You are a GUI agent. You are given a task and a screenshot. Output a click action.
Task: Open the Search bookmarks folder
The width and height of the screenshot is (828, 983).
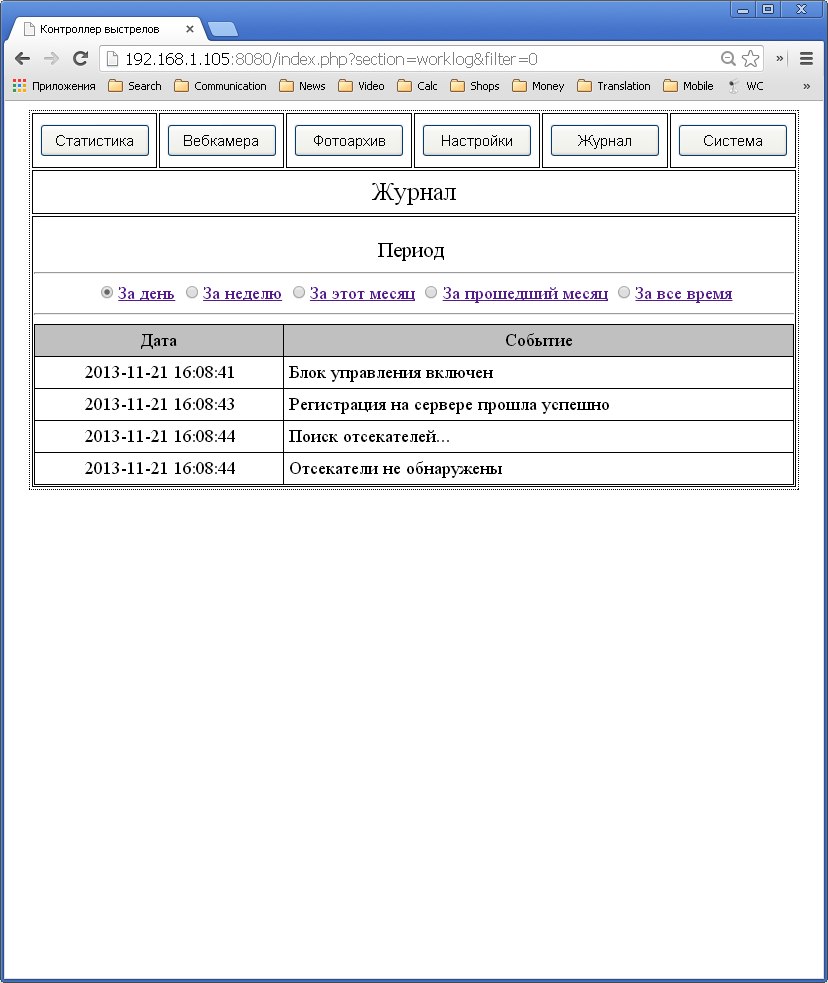(x=135, y=86)
